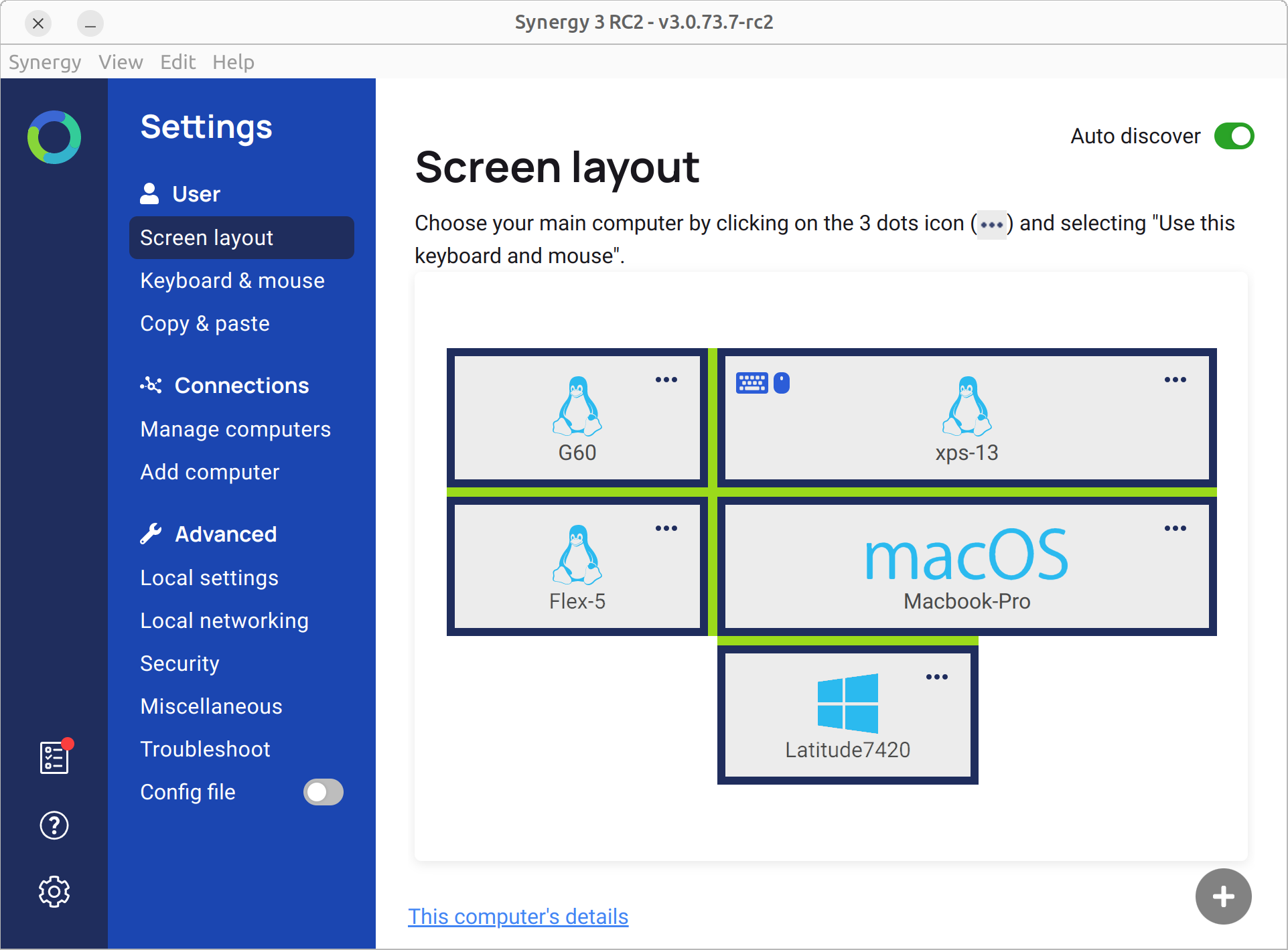Open the three dots menu for Flex-5

click(x=666, y=528)
